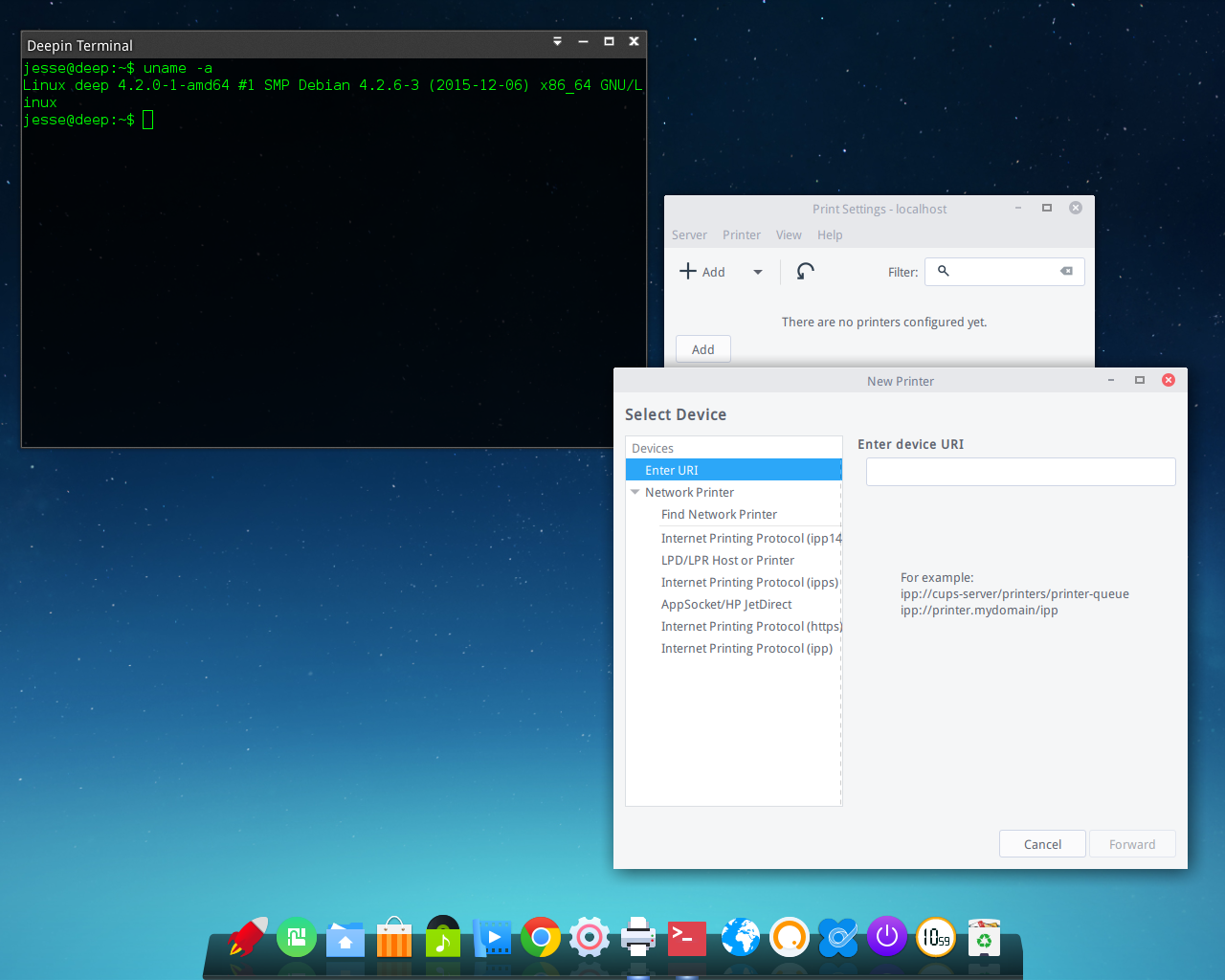Collapse the Network Printer tree node
The width and height of the screenshot is (1225, 980).
(x=635, y=492)
